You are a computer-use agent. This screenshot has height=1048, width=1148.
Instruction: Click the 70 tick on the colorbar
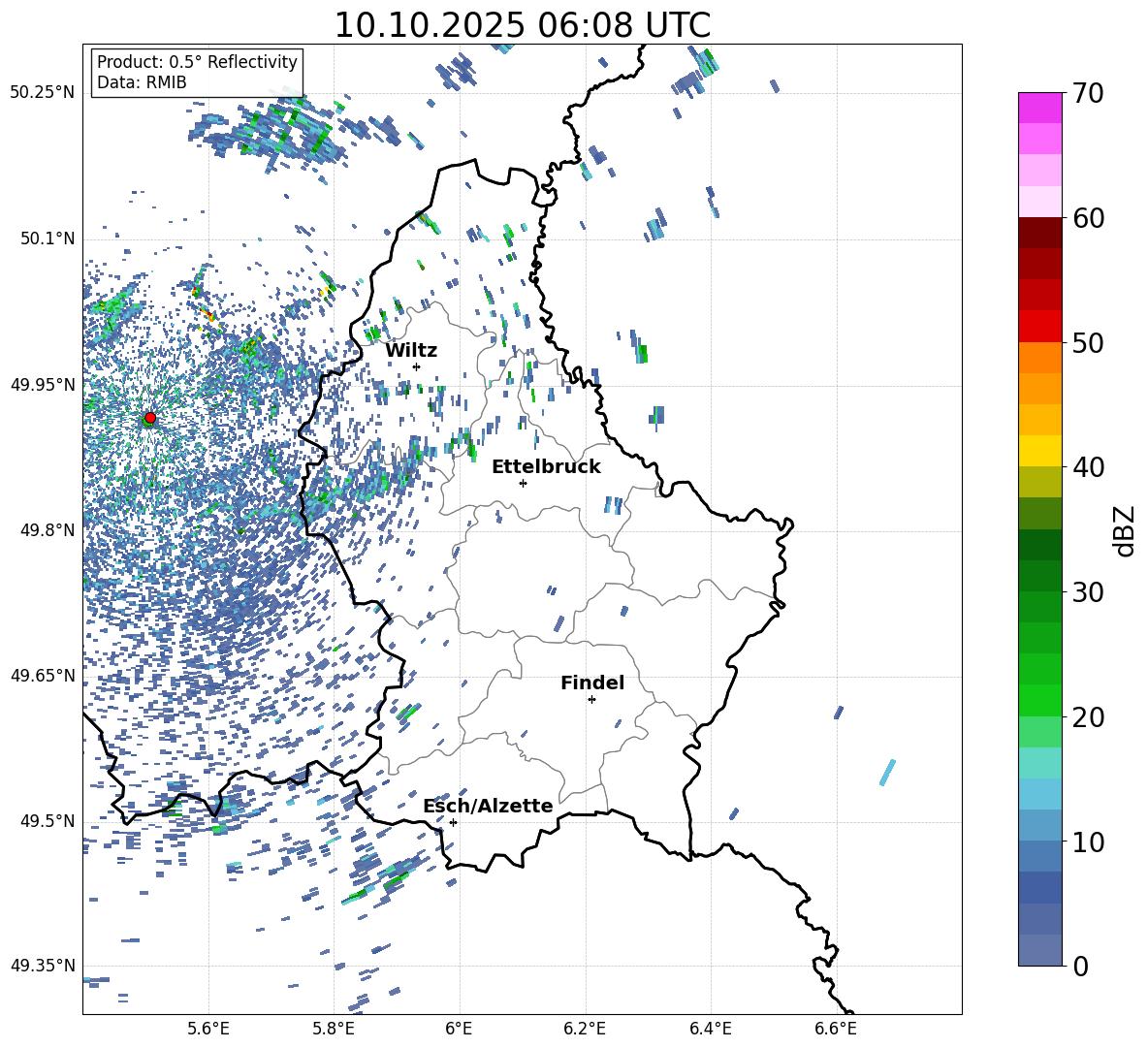pos(1087,93)
